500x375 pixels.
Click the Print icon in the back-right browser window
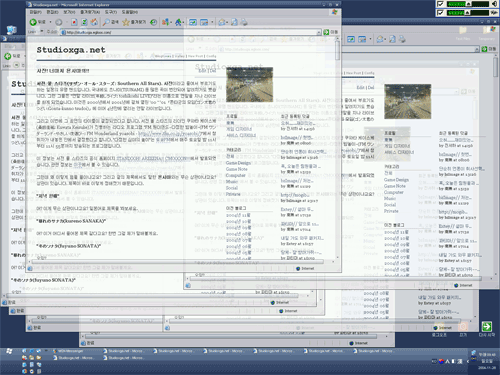[402, 39]
